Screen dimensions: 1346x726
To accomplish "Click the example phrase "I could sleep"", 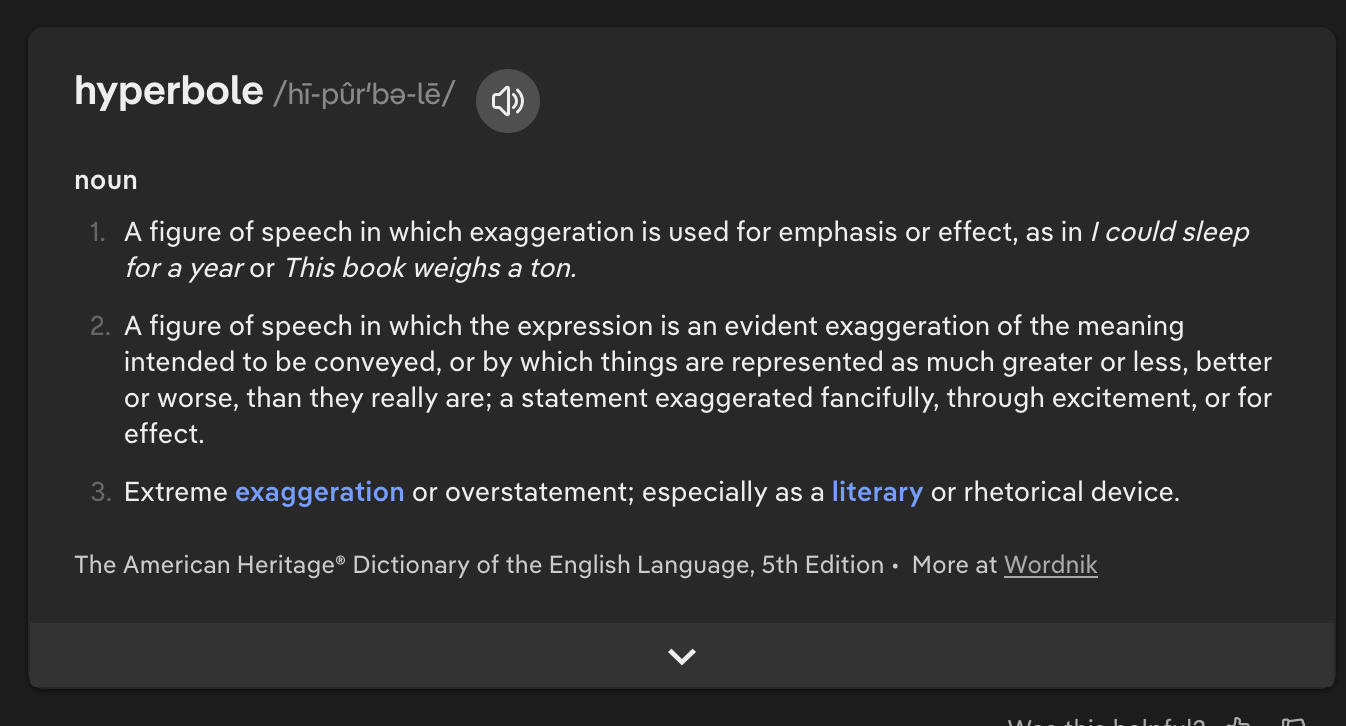I will pos(1170,232).
